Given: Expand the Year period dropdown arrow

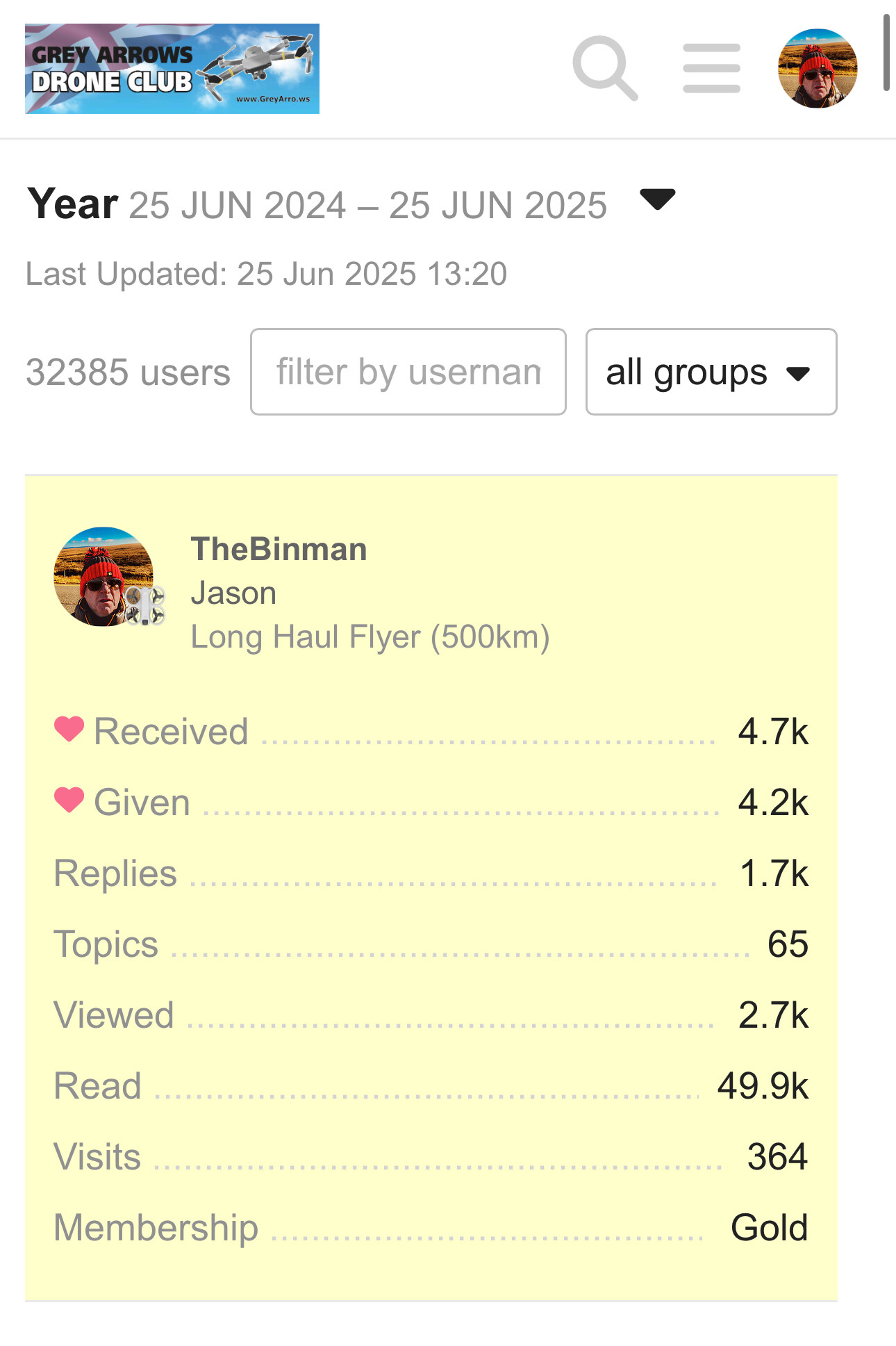Looking at the screenshot, I should click(657, 199).
